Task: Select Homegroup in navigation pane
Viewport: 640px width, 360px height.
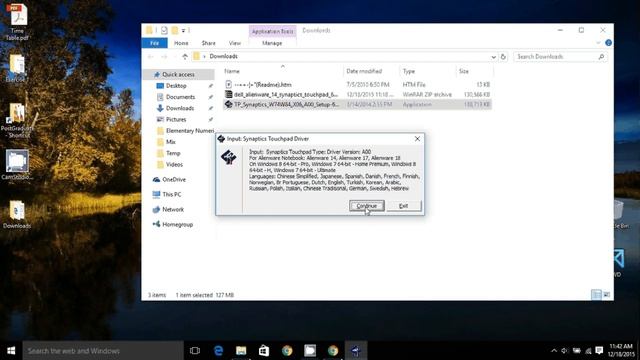Action: (x=177, y=224)
